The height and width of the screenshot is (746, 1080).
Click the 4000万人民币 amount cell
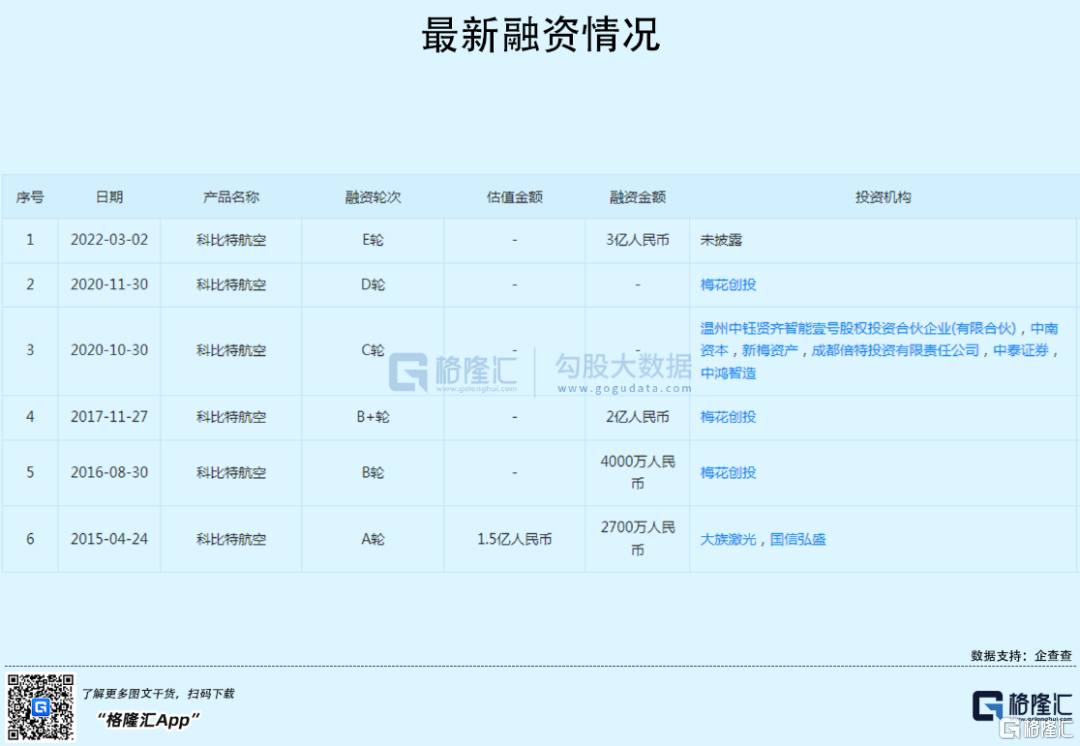coord(637,473)
